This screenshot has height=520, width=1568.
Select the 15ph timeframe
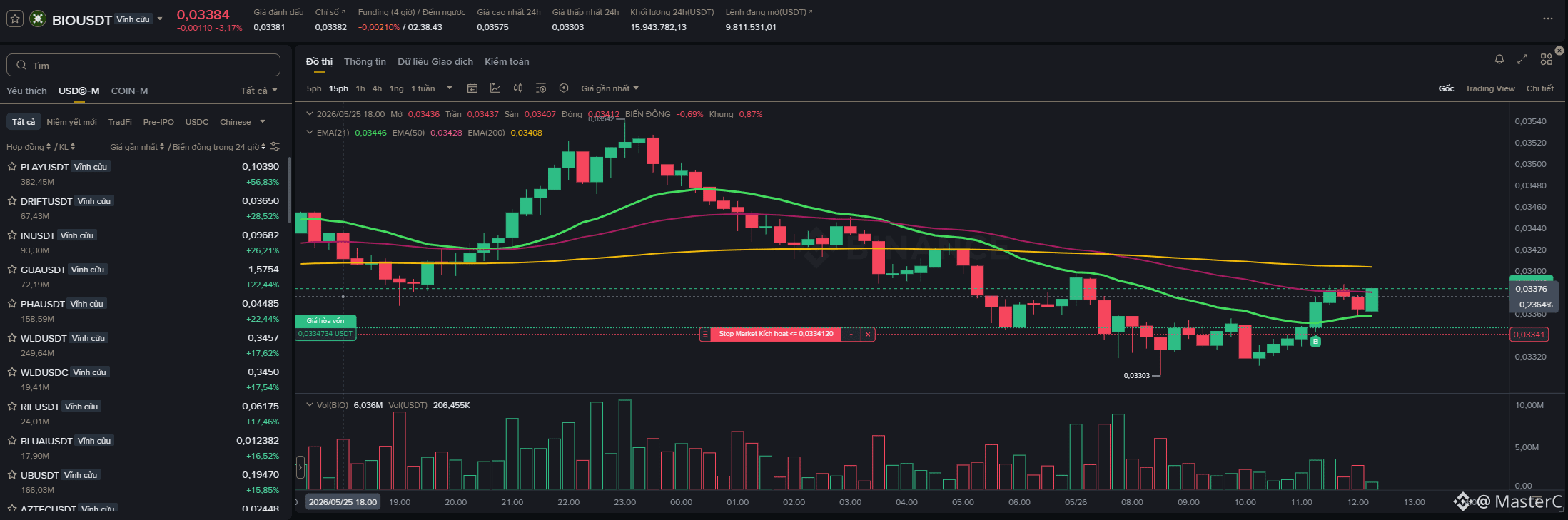tap(338, 88)
